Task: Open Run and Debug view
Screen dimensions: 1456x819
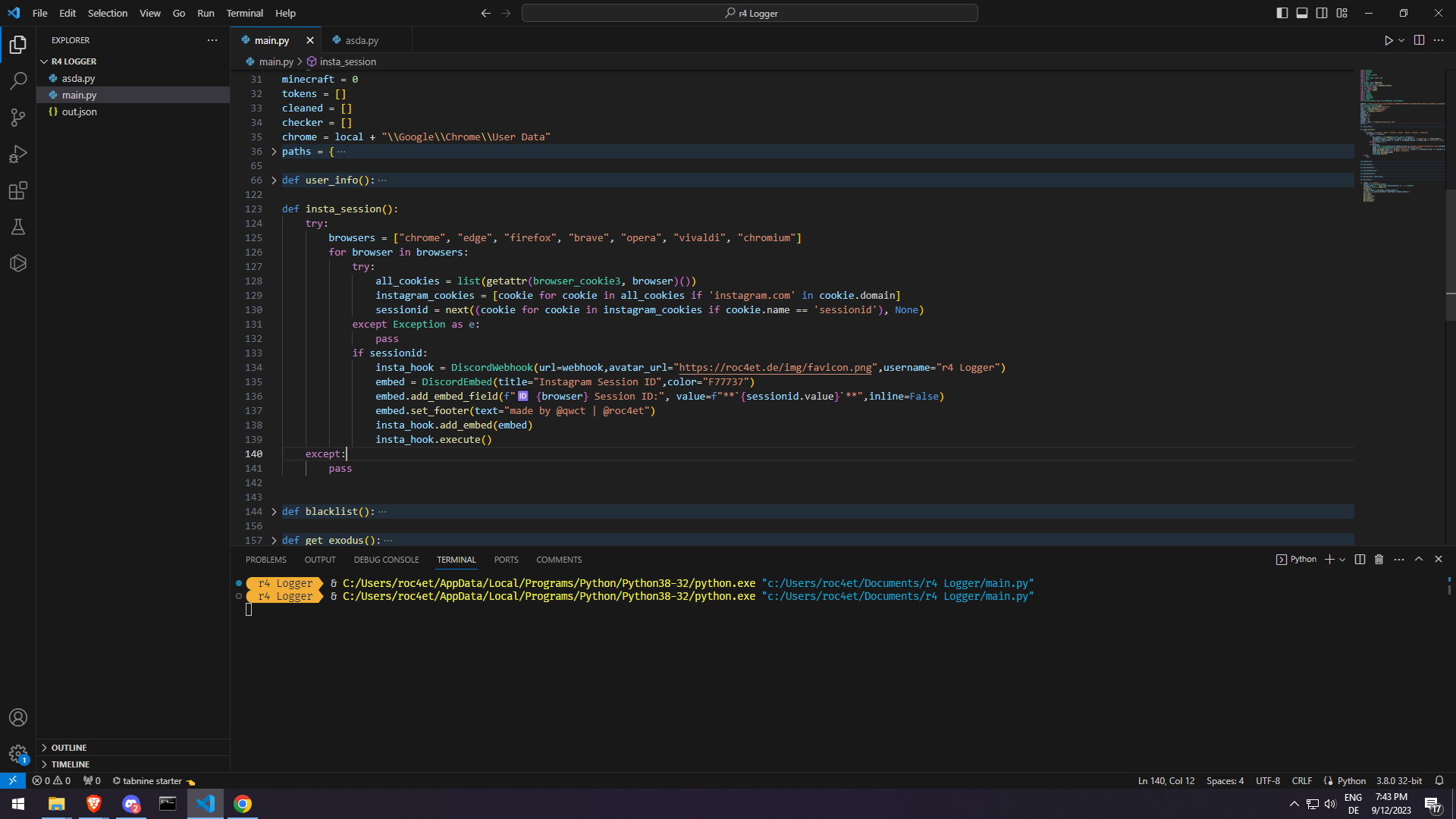Action: [18, 154]
